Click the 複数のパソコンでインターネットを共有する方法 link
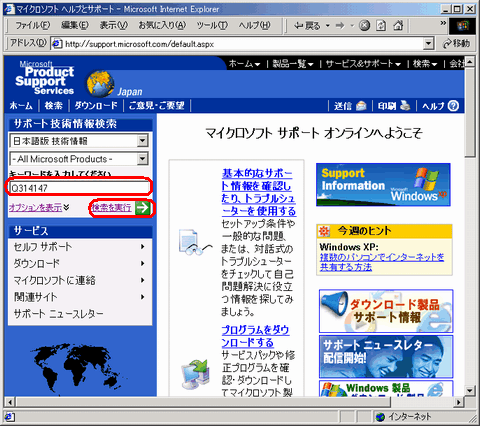Image resolution: width=480 pixels, height=426 pixels. coord(382,262)
